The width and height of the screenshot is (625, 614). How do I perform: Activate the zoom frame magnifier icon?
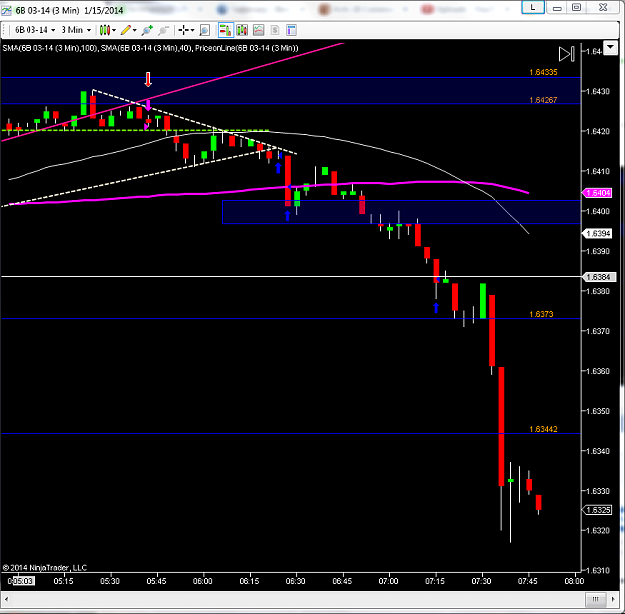pyautogui.click(x=204, y=30)
